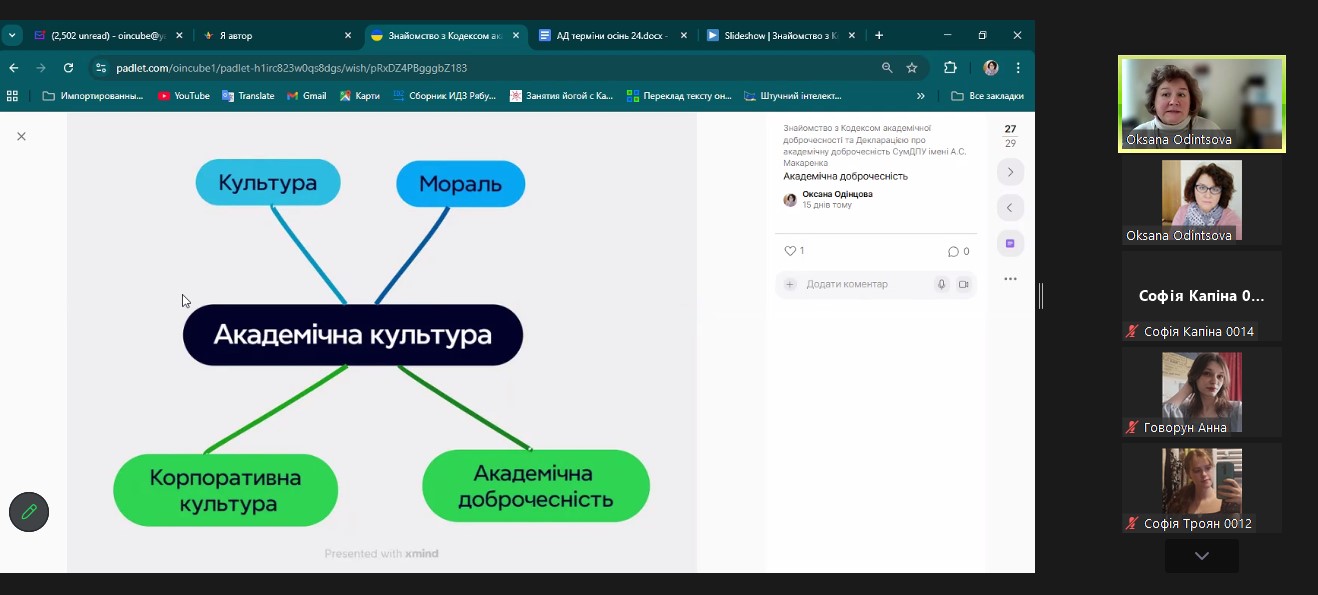Select Говорун Анна participant video thumbnail
Viewport: 1318px width, 595px height.
1201,392
